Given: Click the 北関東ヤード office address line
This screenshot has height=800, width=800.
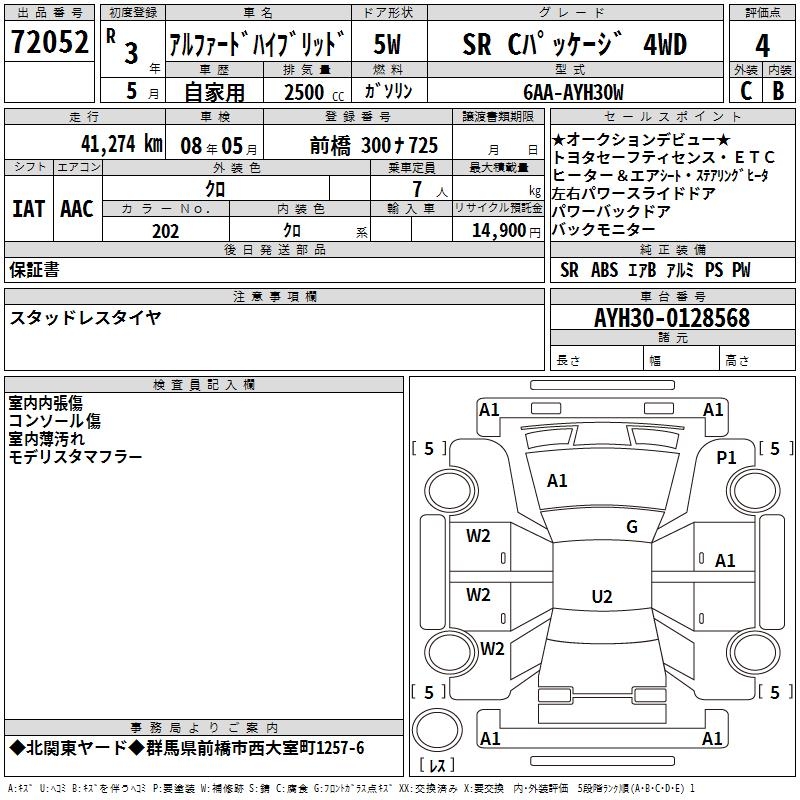Looking at the screenshot, I should (187, 748).
